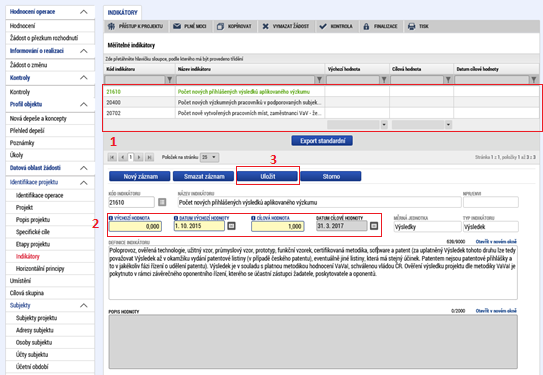Focus the Výchozí hodnota field

[x=135, y=226]
